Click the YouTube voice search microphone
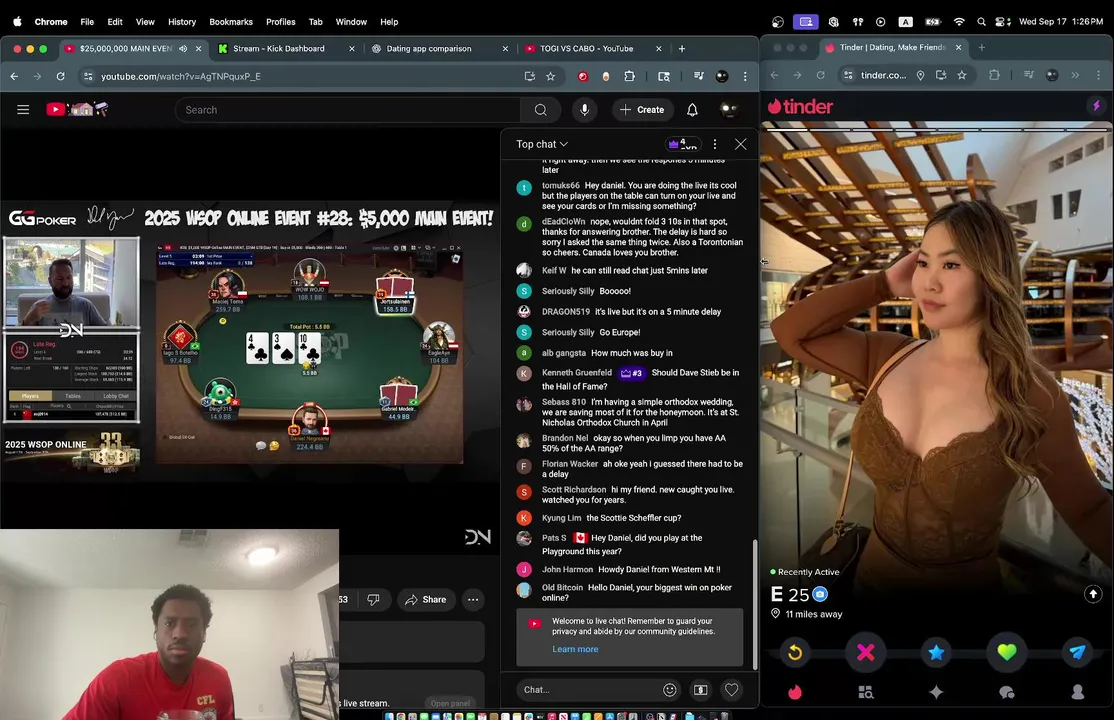 point(585,109)
